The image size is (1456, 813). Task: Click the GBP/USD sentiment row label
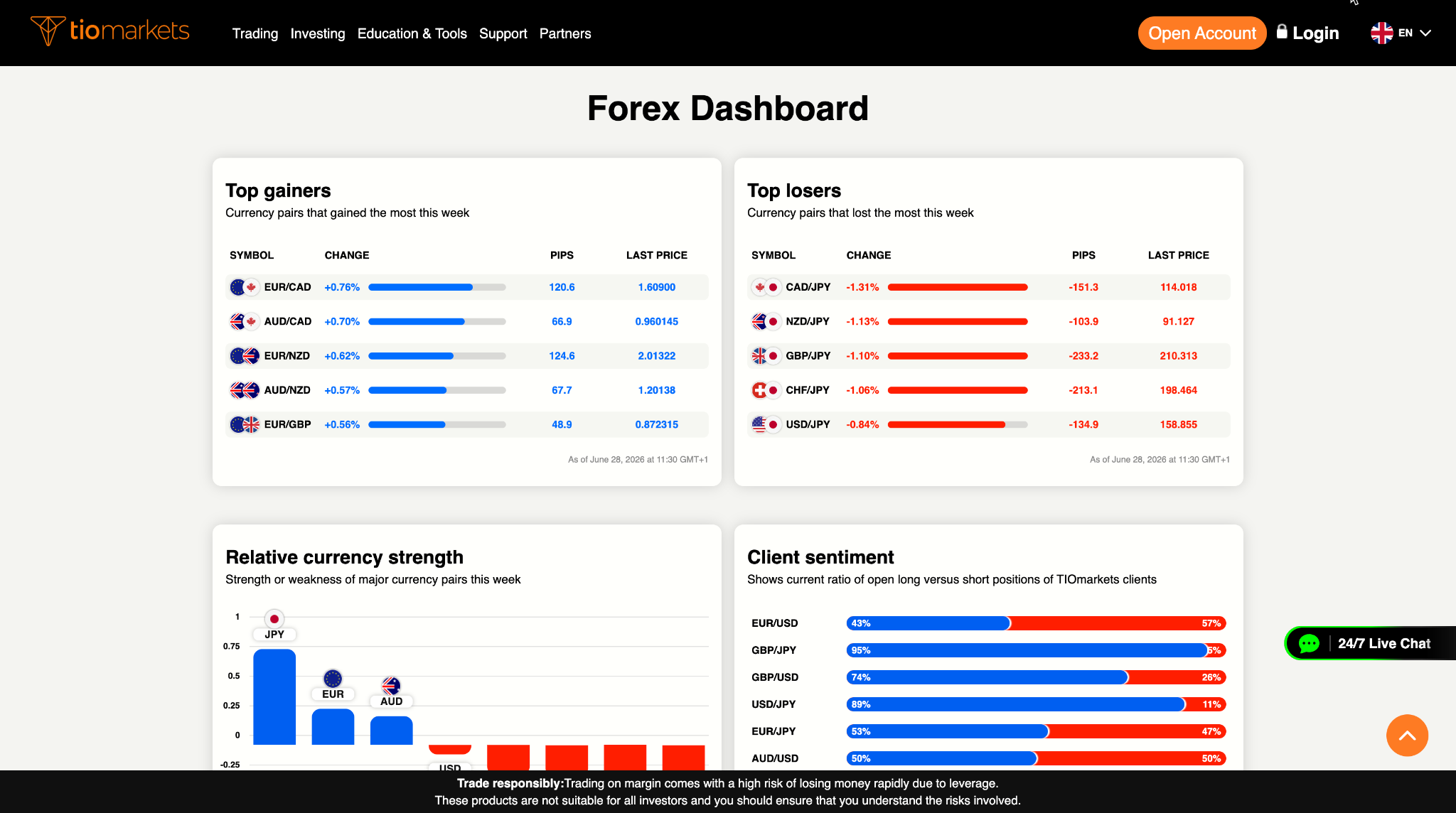click(x=775, y=677)
